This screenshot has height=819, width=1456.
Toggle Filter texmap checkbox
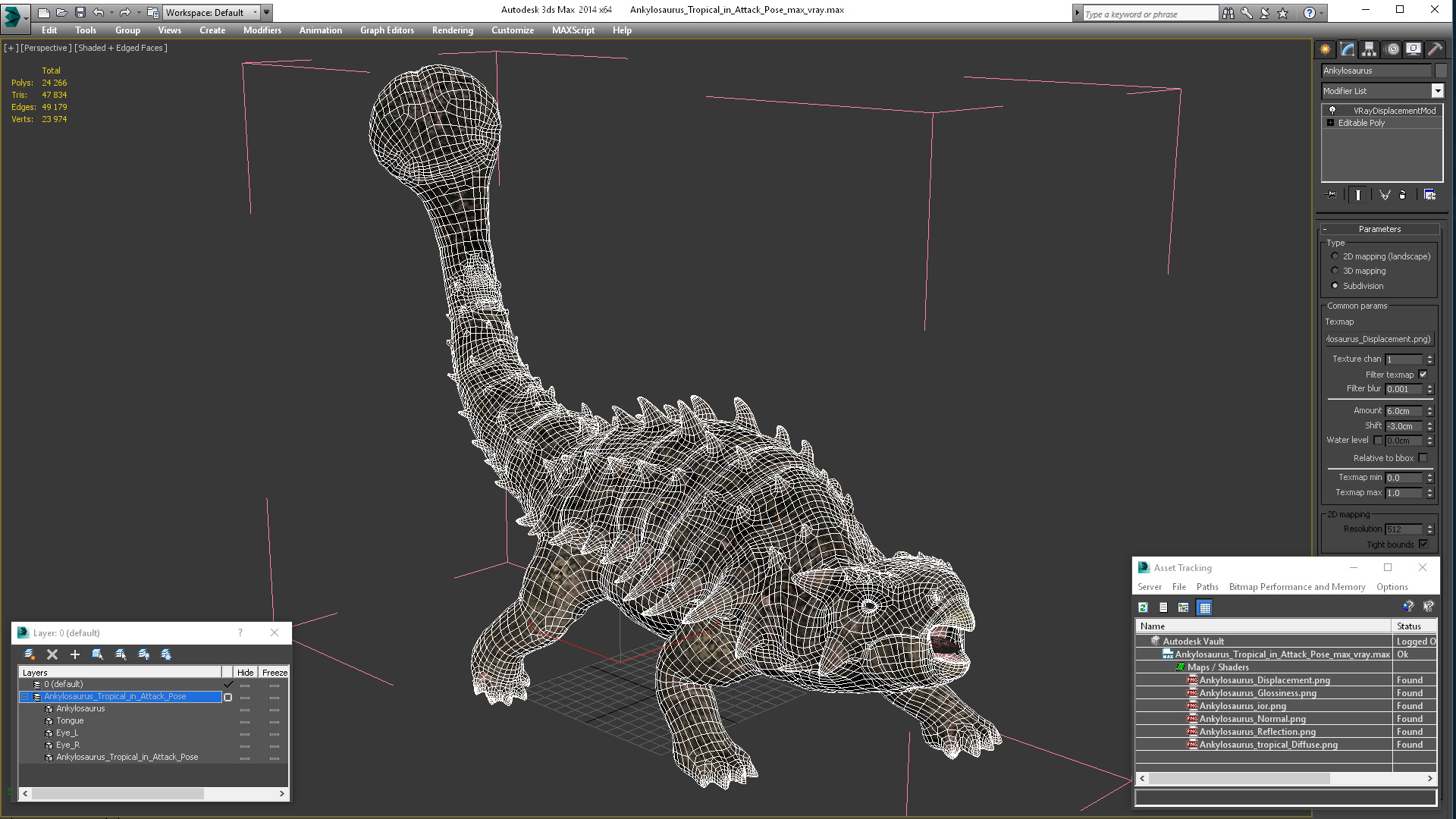tap(1423, 374)
